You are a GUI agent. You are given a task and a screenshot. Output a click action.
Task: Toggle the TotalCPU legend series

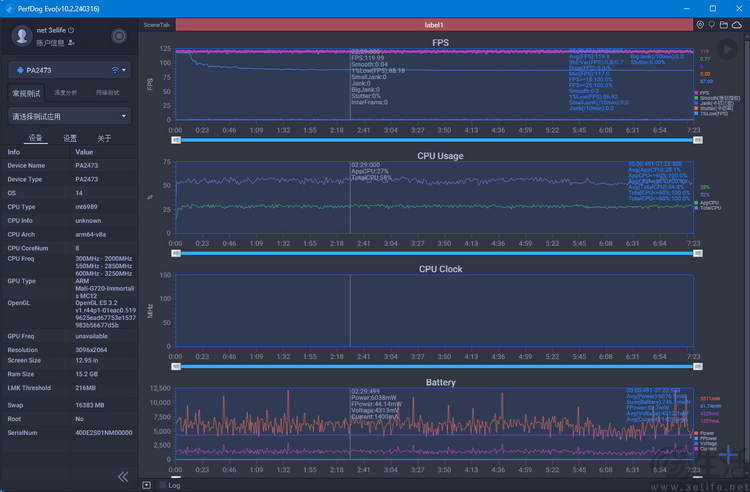click(x=707, y=208)
